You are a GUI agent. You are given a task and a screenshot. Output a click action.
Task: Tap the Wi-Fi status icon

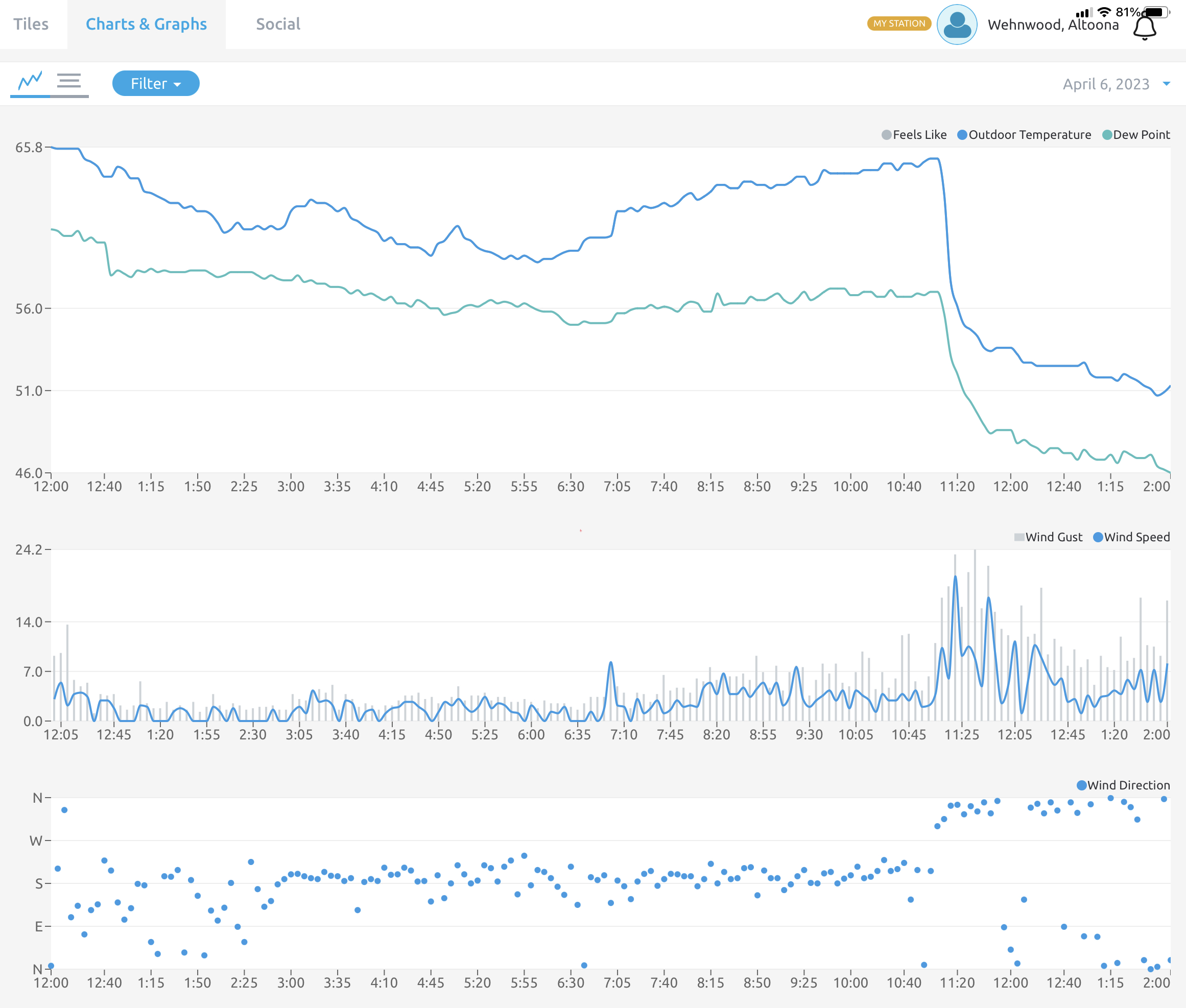point(1104,12)
